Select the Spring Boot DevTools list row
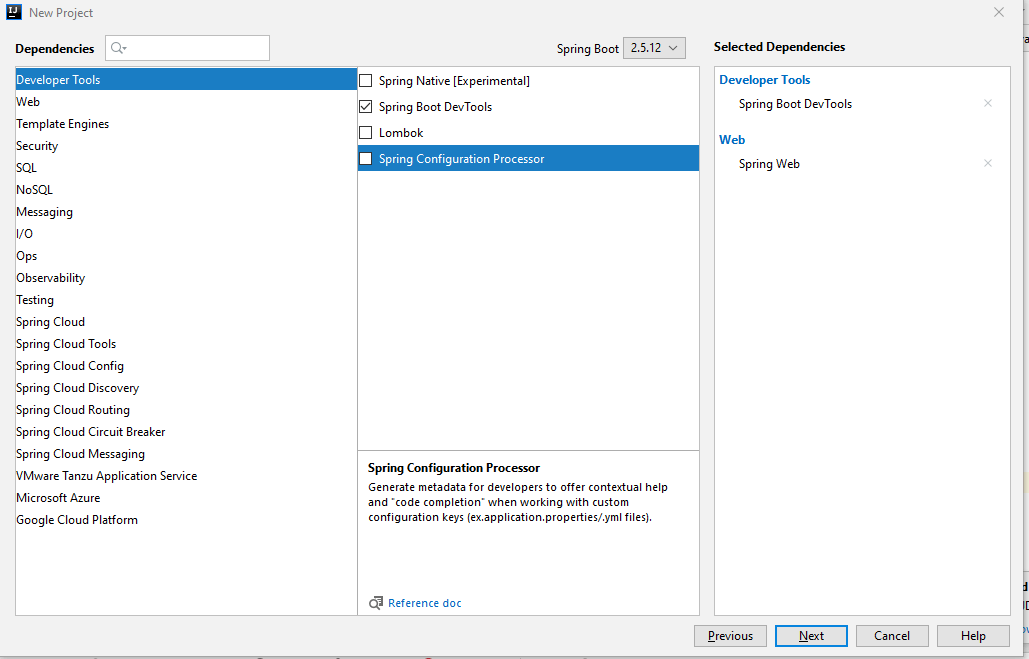The width and height of the screenshot is (1029, 659). (528, 106)
